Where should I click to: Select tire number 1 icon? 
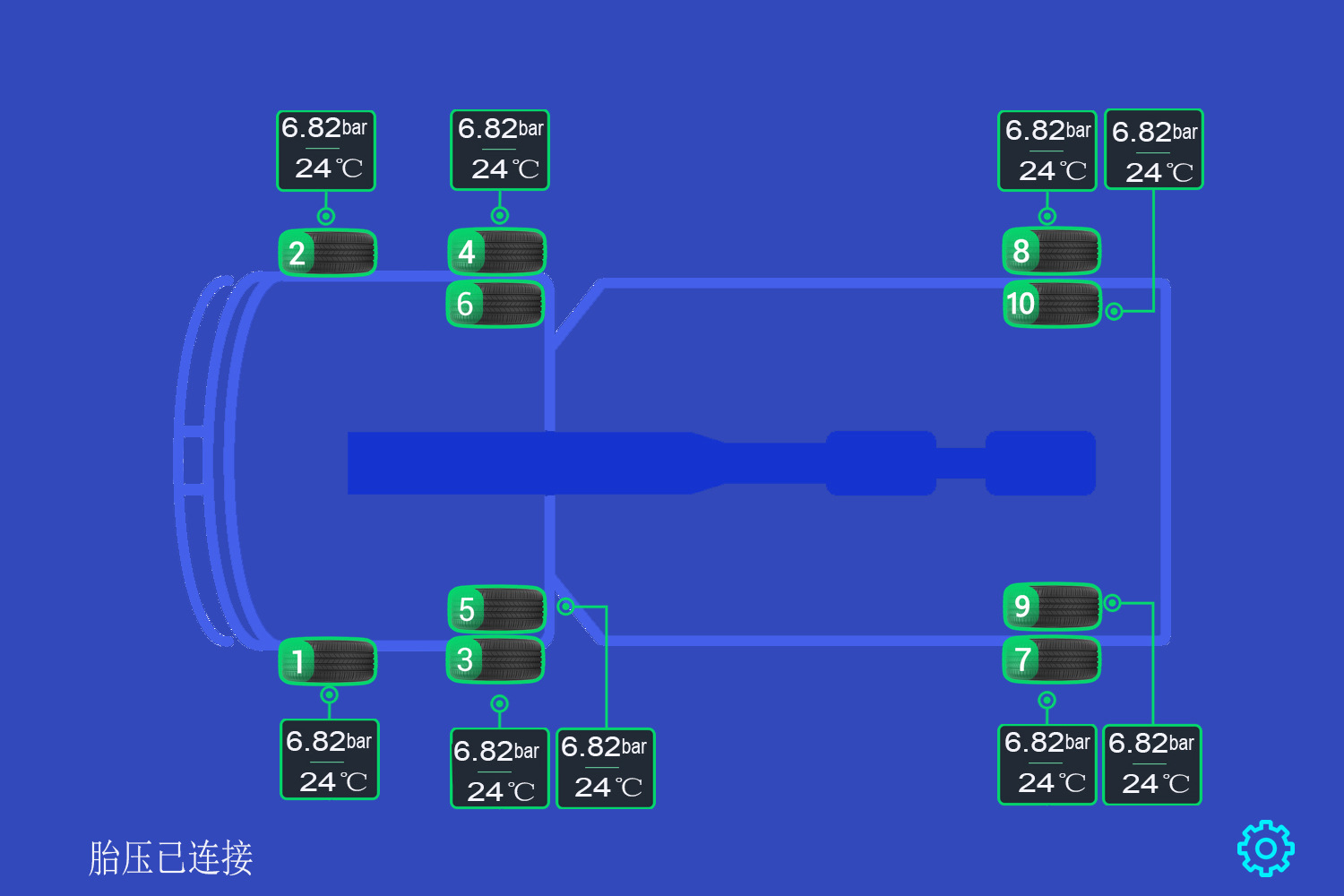tap(327, 661)
